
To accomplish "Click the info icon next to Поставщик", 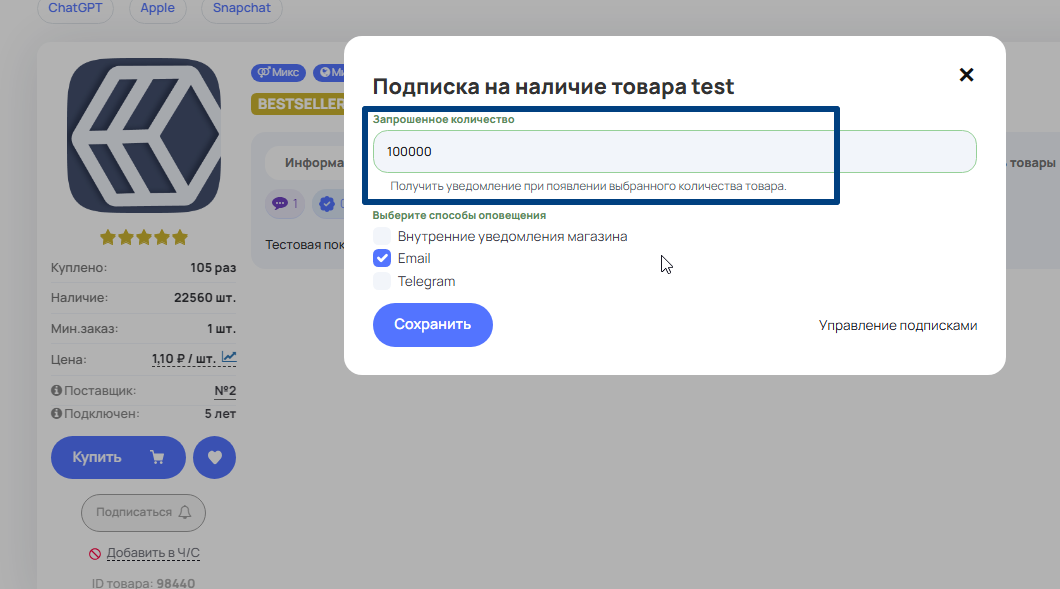I will pos(57,390).
